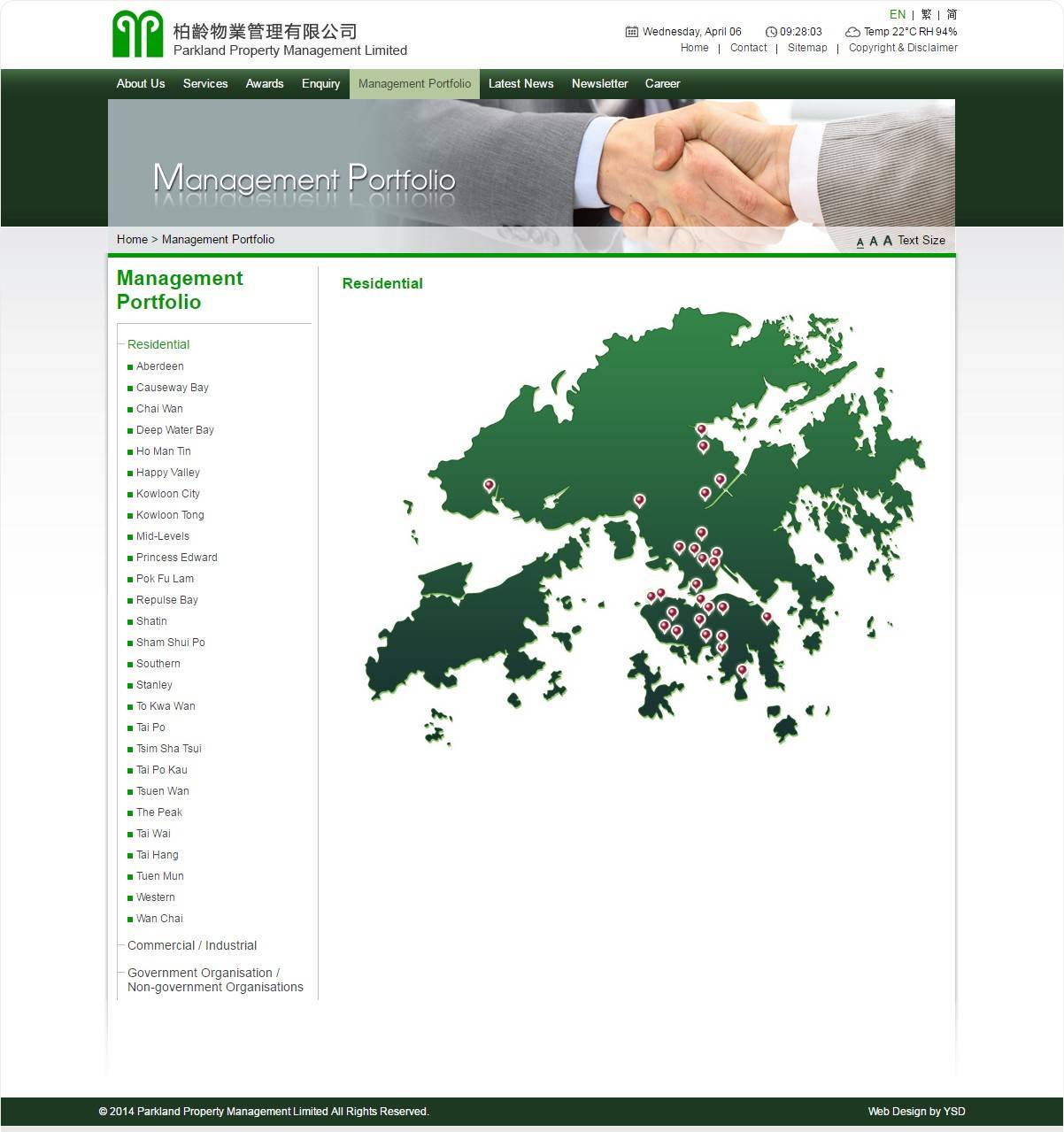Click the map pin near Tsuen Wan
1064x1132 pixels.
(x=639, y=500)
